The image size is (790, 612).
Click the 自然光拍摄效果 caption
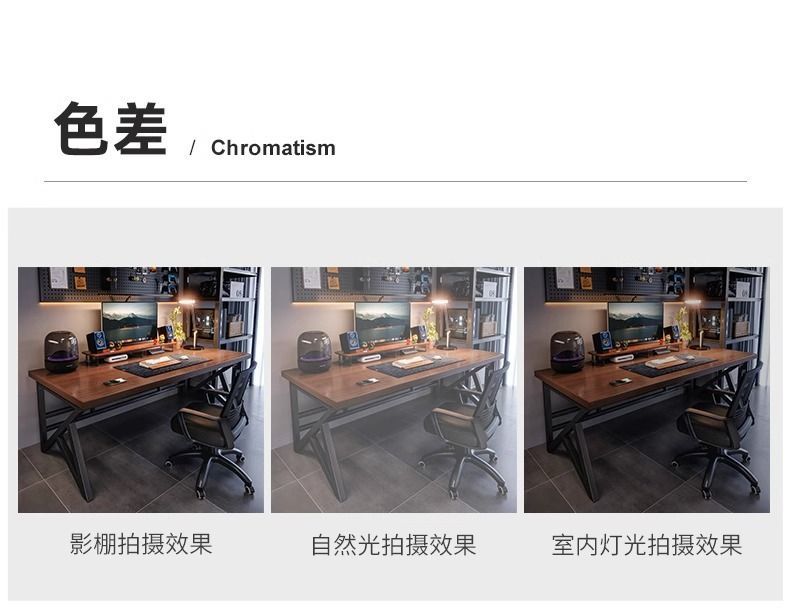point(393,545)
